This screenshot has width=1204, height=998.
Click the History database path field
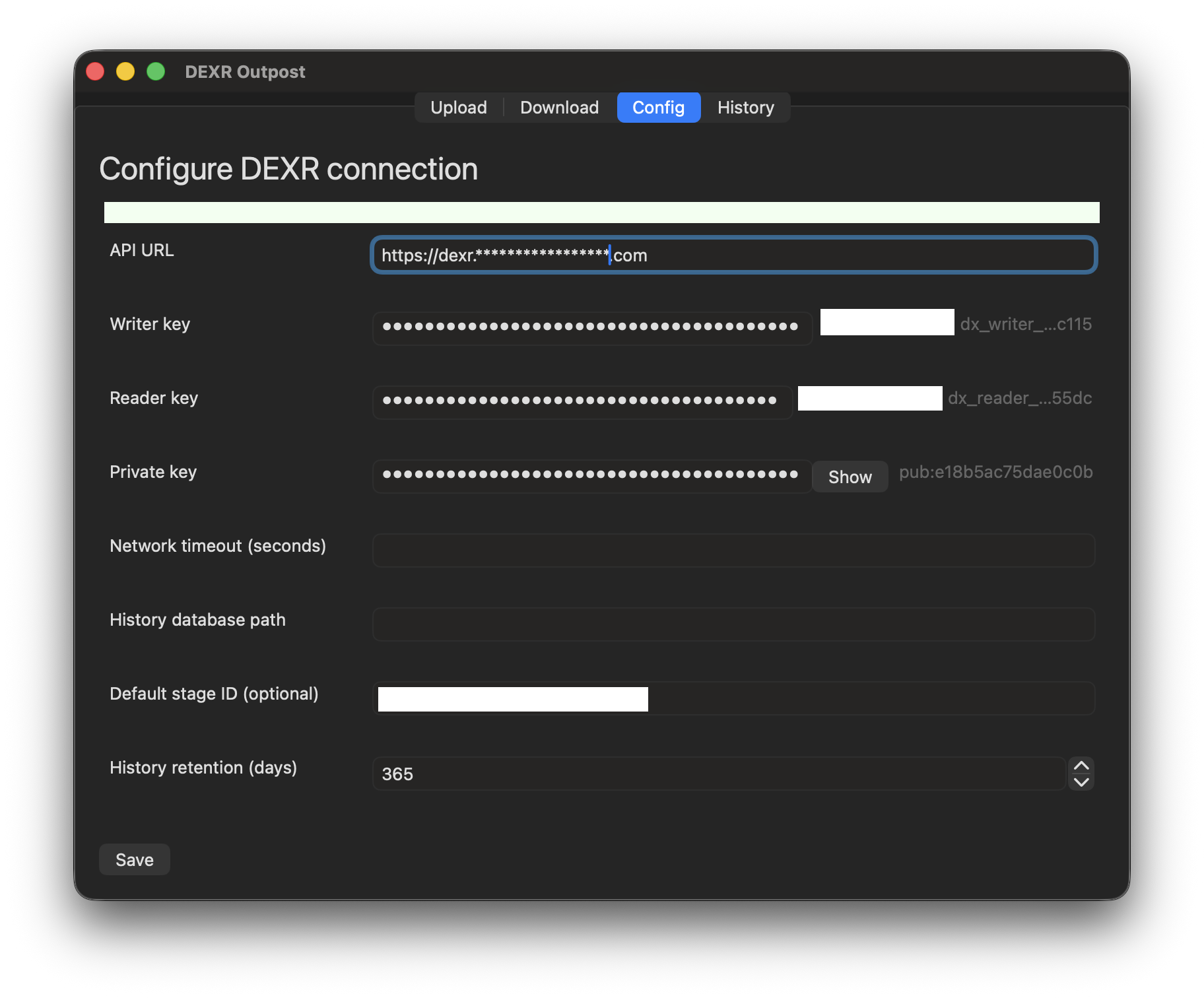tap(733, 624)
